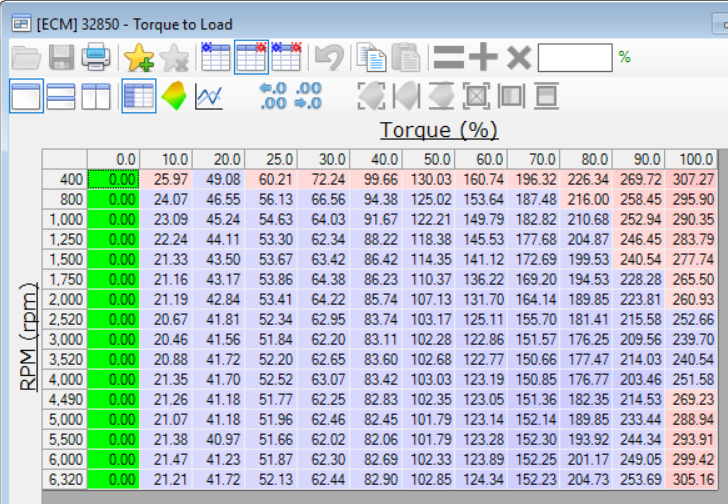This screenshot has width=728, height=504.
Task: Select cell value 52.20
Action: coord(271,359)
